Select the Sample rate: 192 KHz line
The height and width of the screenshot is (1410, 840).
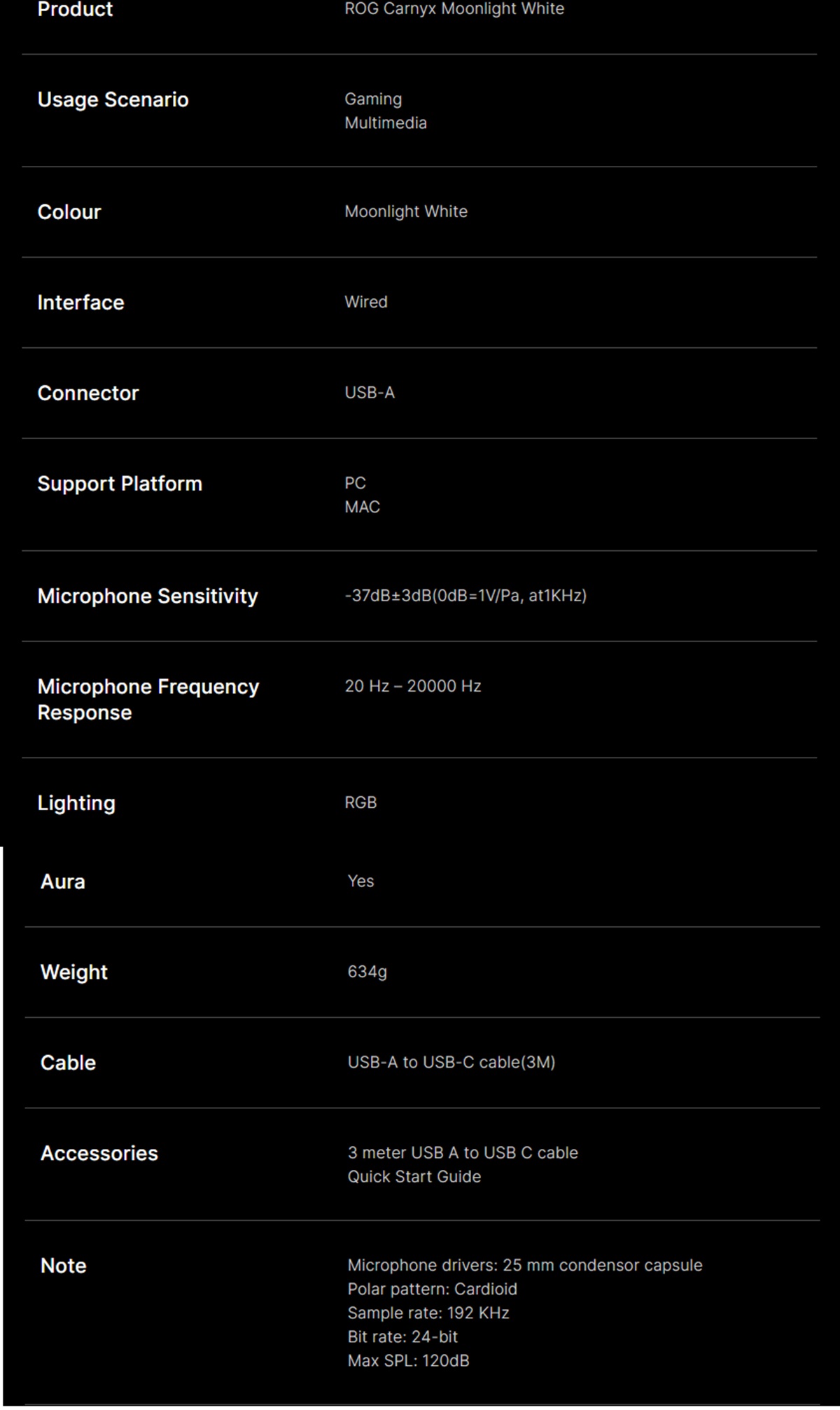click(x=428, y=1313)
